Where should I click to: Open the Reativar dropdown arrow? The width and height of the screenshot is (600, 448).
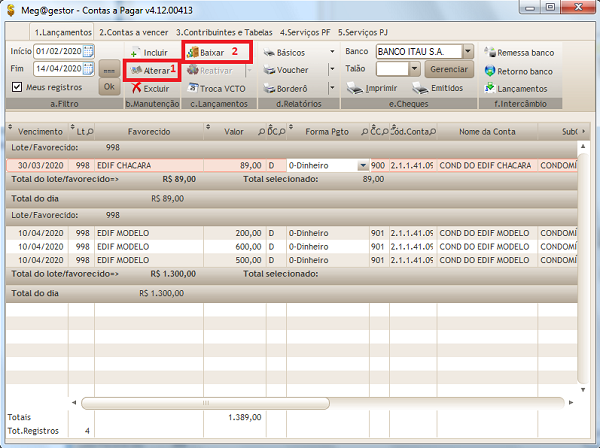pos(249,70)
